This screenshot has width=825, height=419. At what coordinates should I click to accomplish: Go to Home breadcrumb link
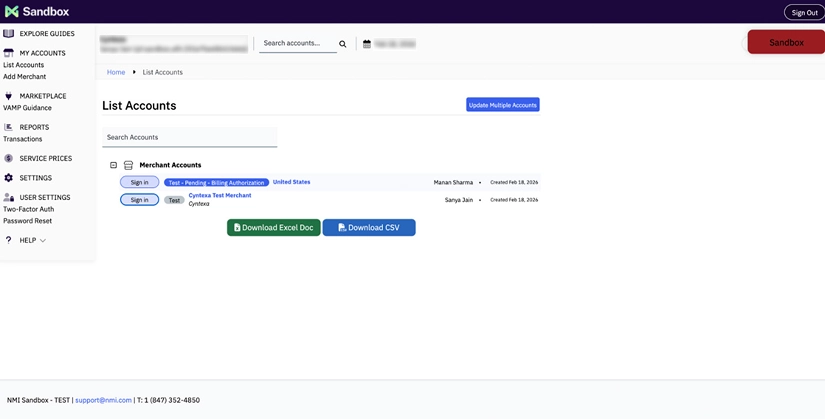pos(116,72)
